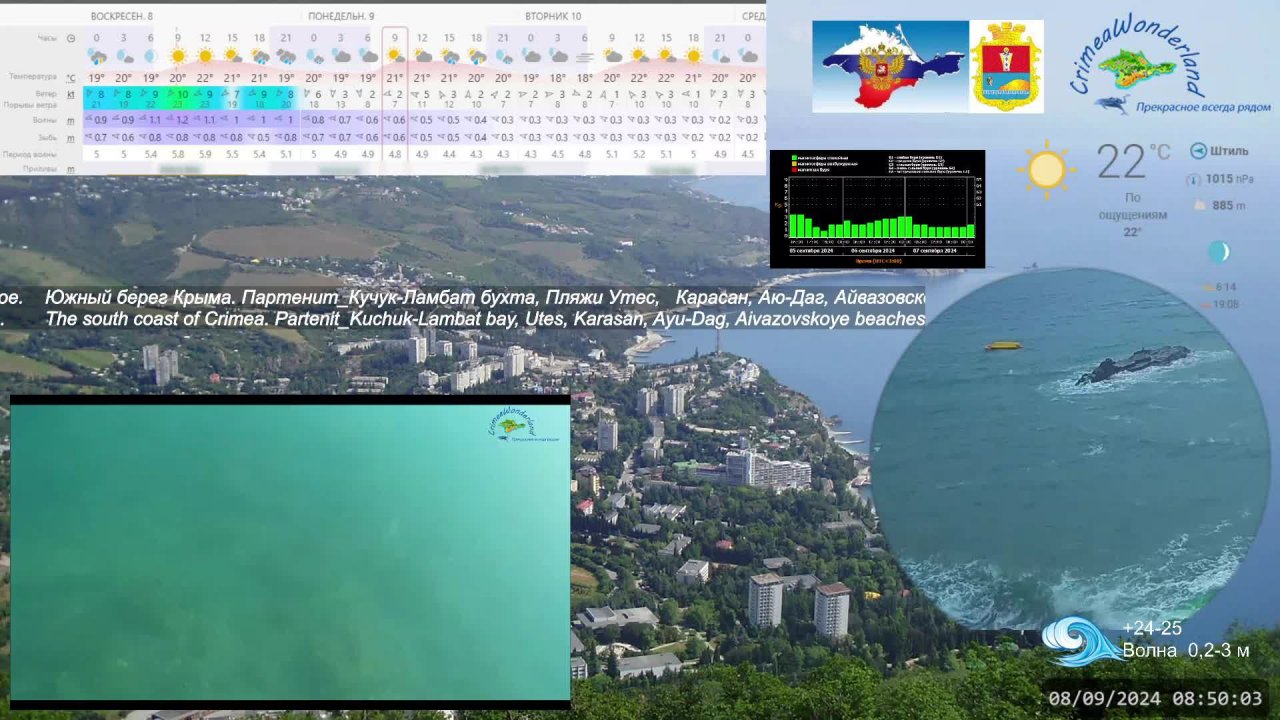This screenshot has height=720, width=1280.
Task: Click the wind speed 10 cell on Sunday
Action: pos(181,94)
